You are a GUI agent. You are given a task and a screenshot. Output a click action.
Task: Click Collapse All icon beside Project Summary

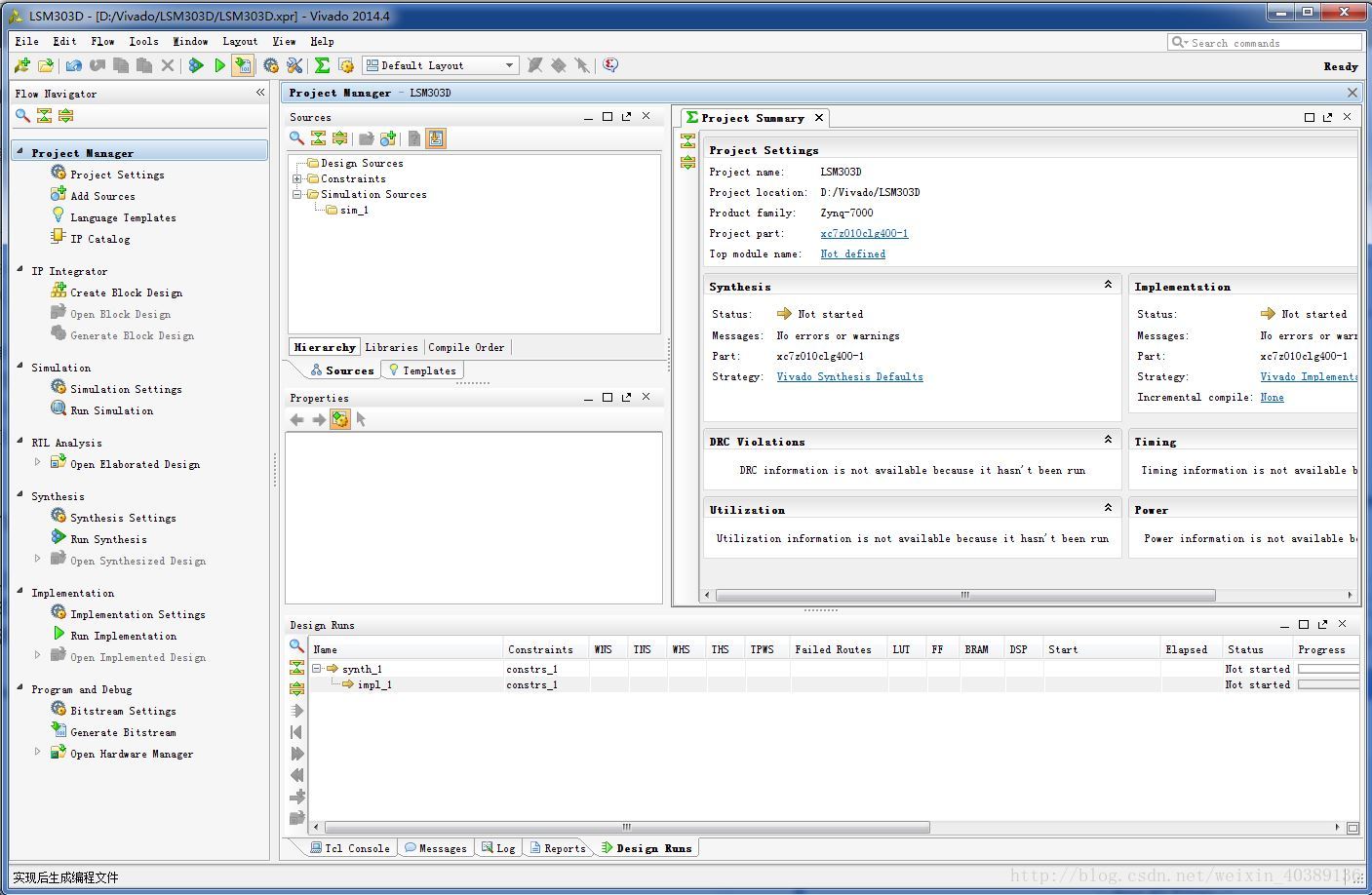tap(687, 140)
